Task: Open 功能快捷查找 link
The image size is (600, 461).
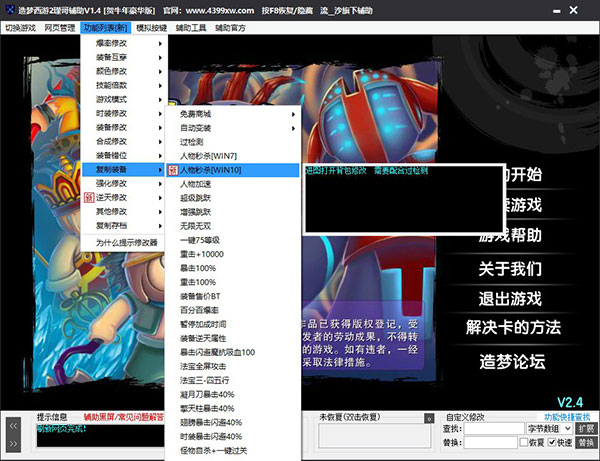Action: 567,417
